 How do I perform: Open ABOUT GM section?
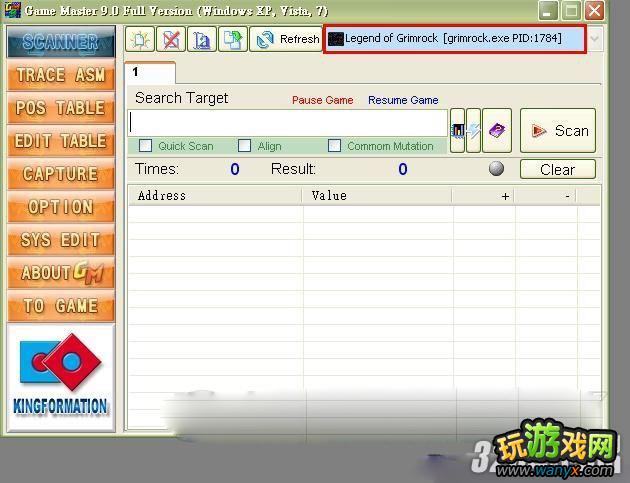coord(61,273)
